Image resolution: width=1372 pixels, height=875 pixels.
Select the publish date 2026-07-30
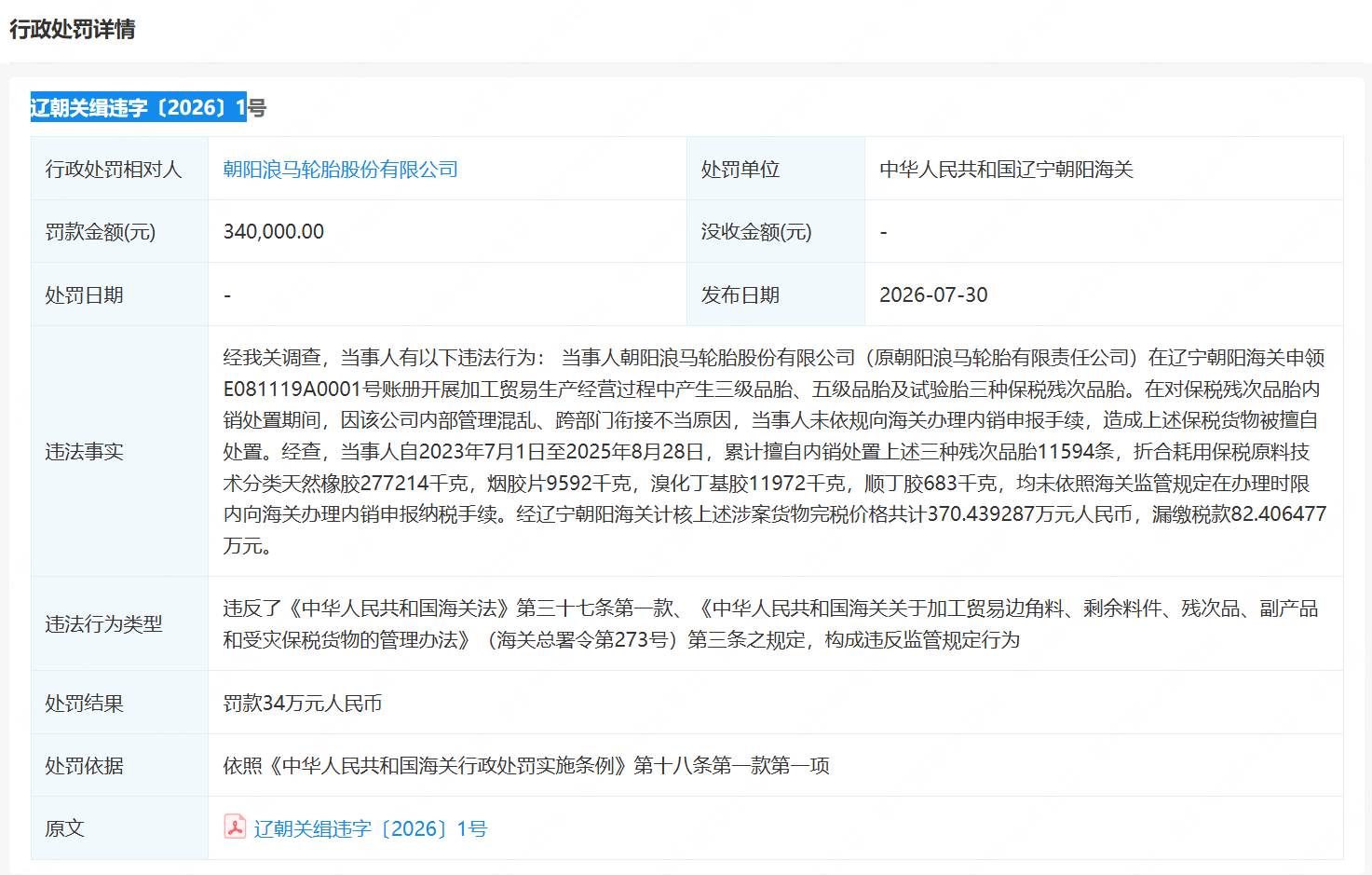tap(933, 295)
